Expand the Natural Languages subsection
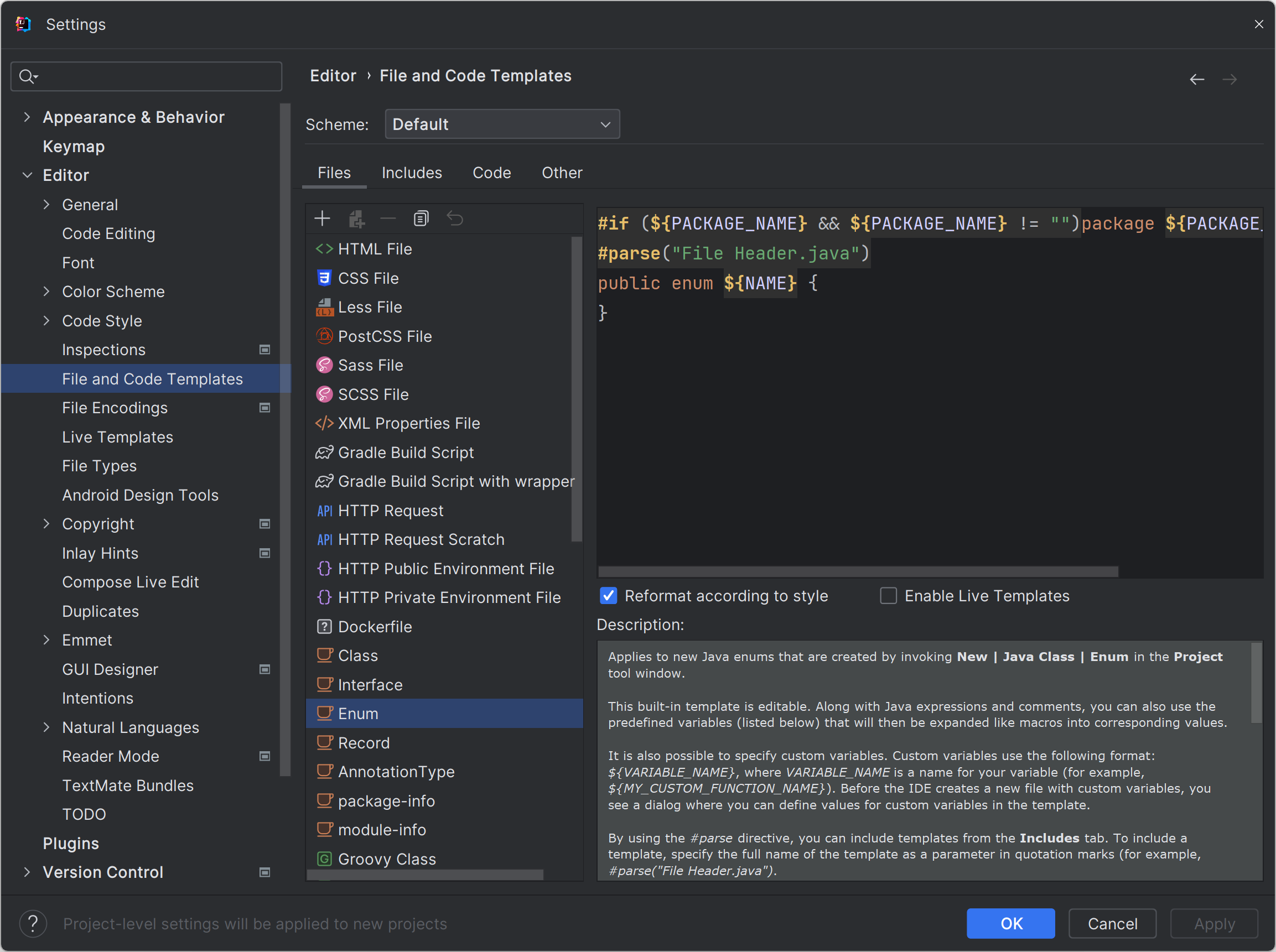The height and width of the screenshot is (952, 1276). point(46,727)
